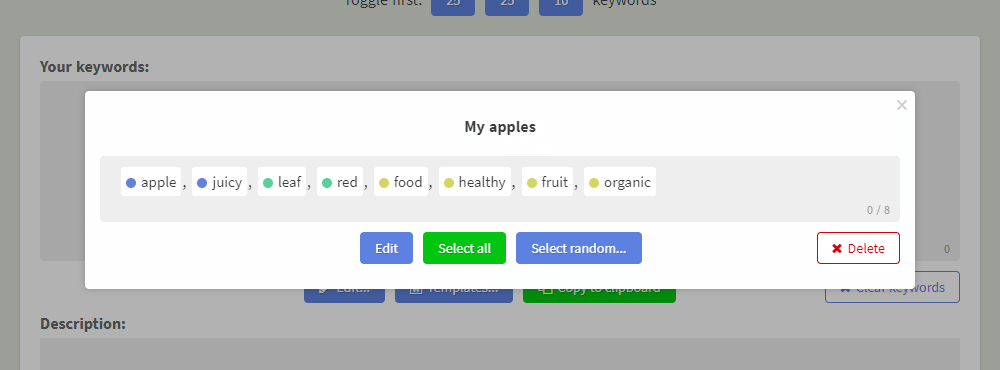Image resolution: width=1000 pixels, height=370 pixels.
Task: Click the green dot on leaf
Action: point(268,183)
